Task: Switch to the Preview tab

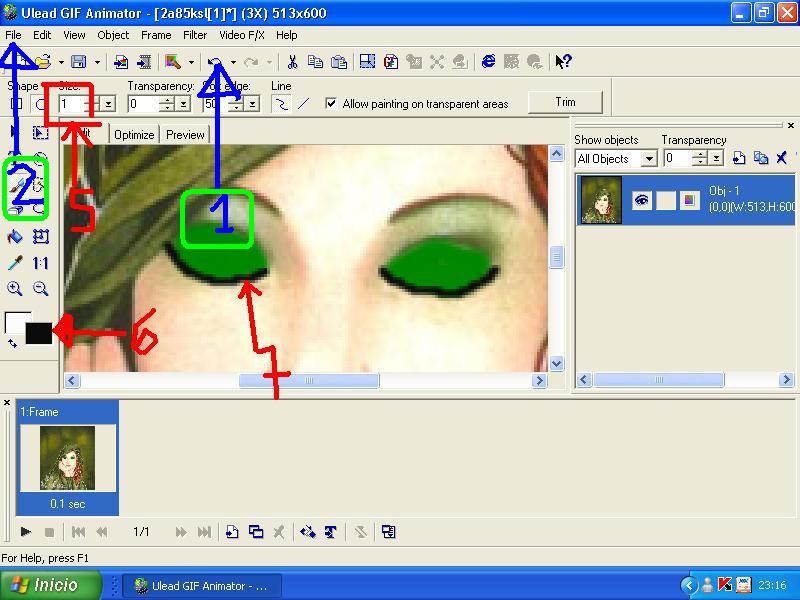Action: (x=185, y=135)
